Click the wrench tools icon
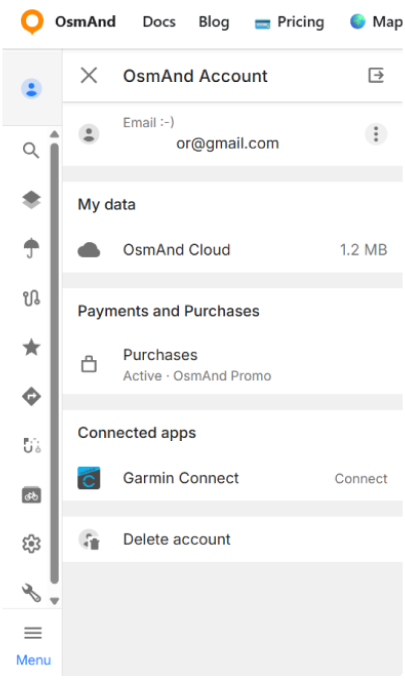Viewport: 405px width, 680px height. 31,593
